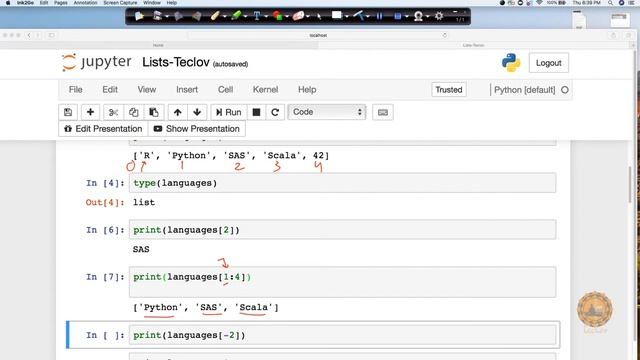Click the kernel idle circle indicator
Viewport: 640px width, 360px height.
coord(565,90)
